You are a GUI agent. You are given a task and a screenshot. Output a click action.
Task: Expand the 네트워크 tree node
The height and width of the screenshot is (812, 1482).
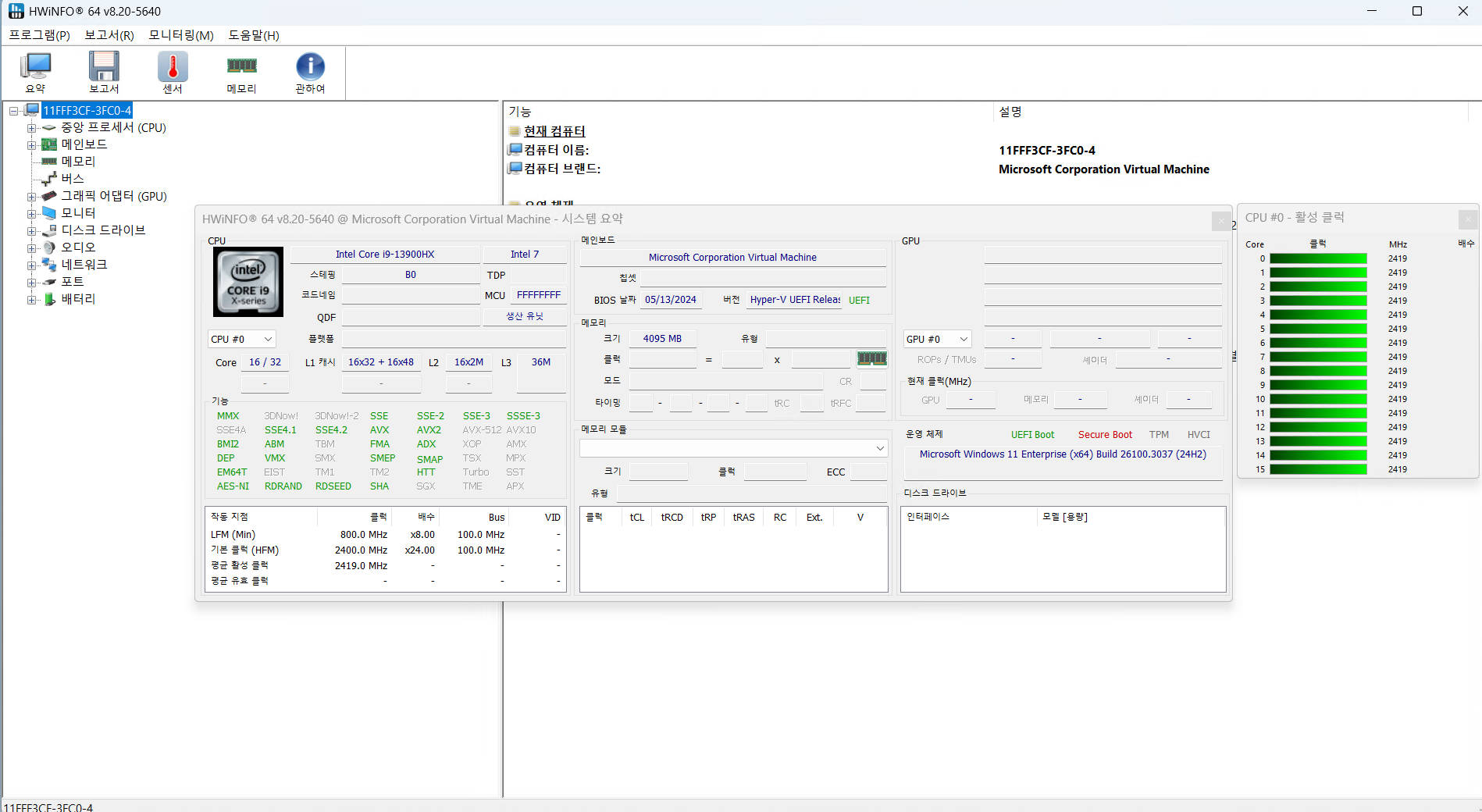(31, 265)
